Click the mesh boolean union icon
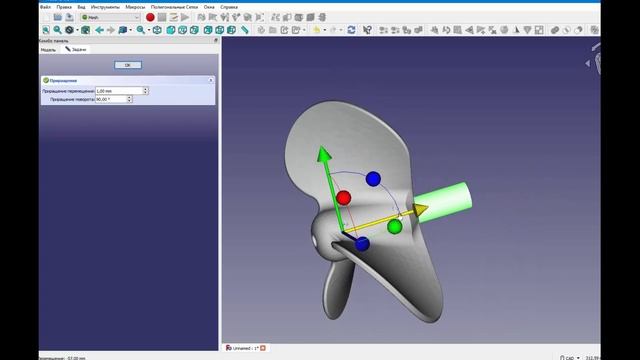The height and width of the screenshot is (360, 640). click(555, 30)
